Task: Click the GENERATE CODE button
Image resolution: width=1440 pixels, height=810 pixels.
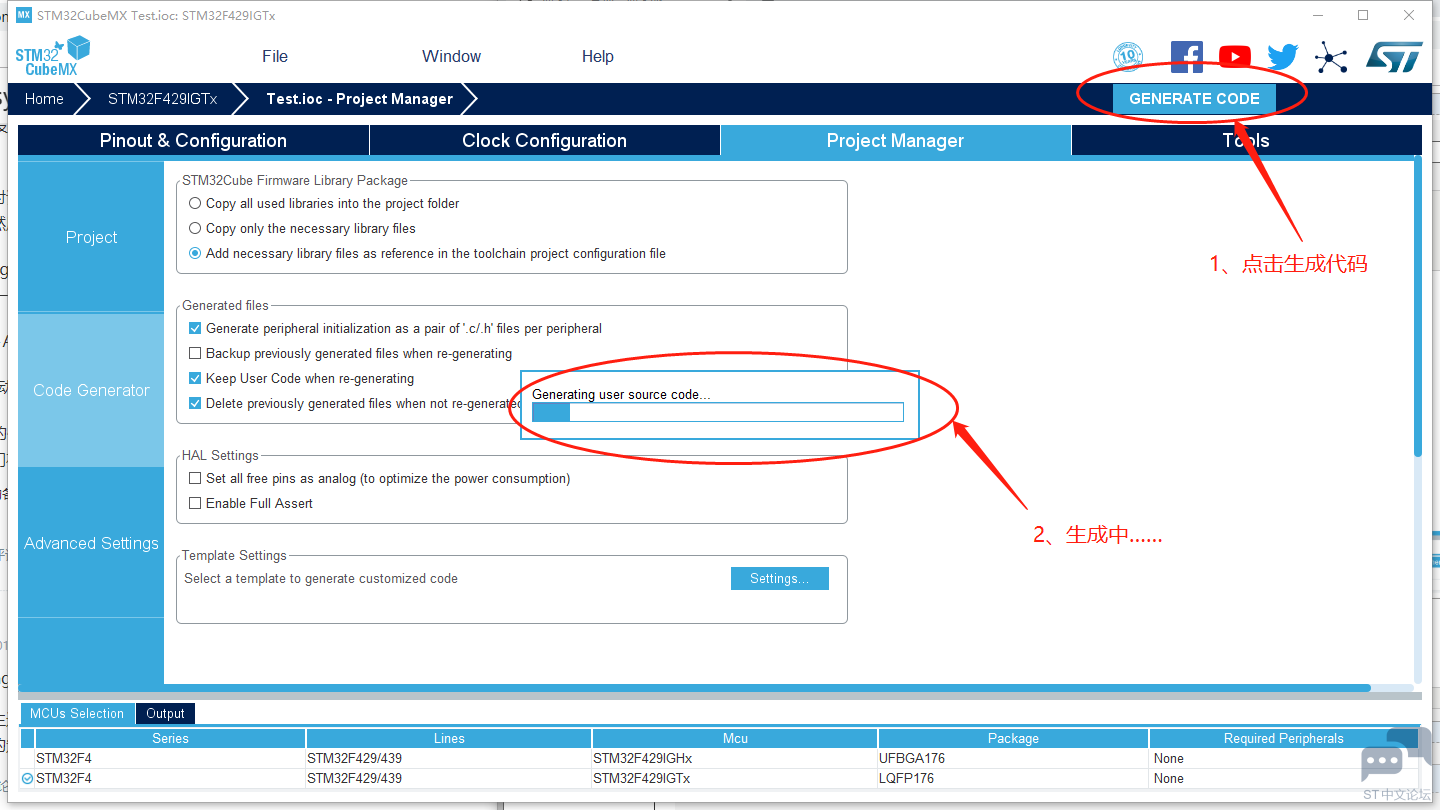Action: pos(1194,99)
